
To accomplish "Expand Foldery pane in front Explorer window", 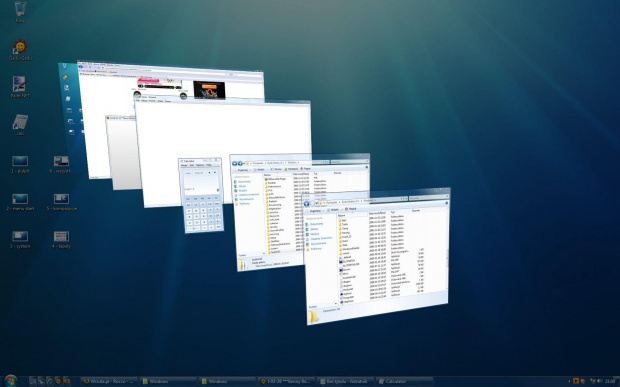I will [x=322, y=306].
